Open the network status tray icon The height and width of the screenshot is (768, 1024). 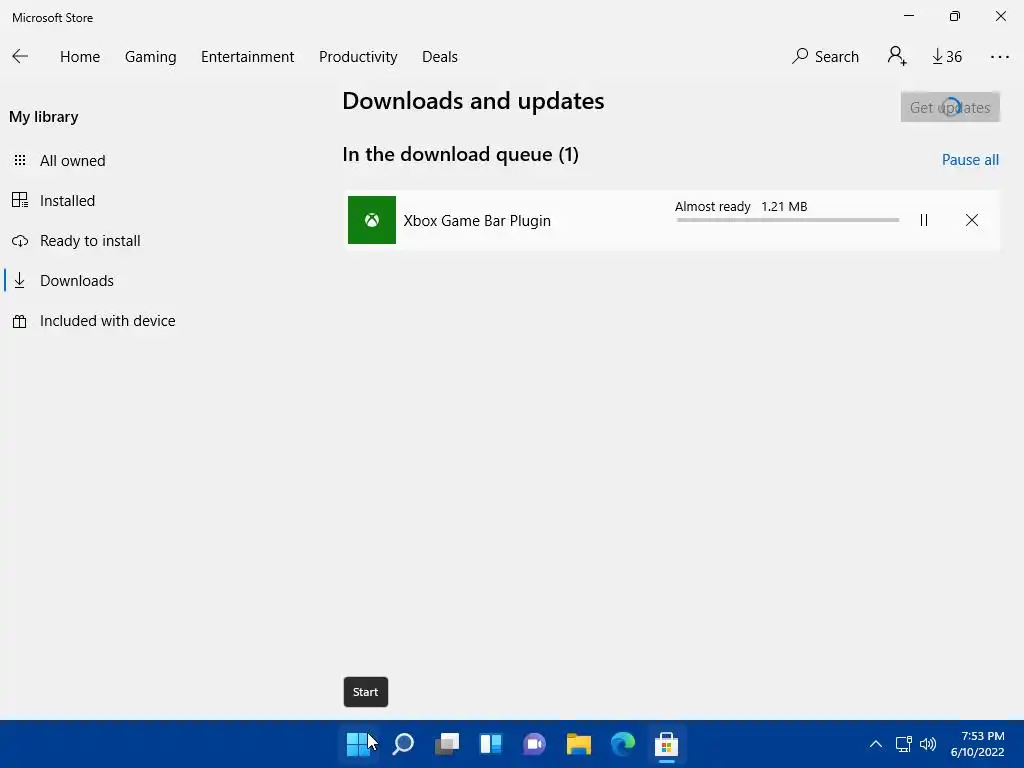903,744
